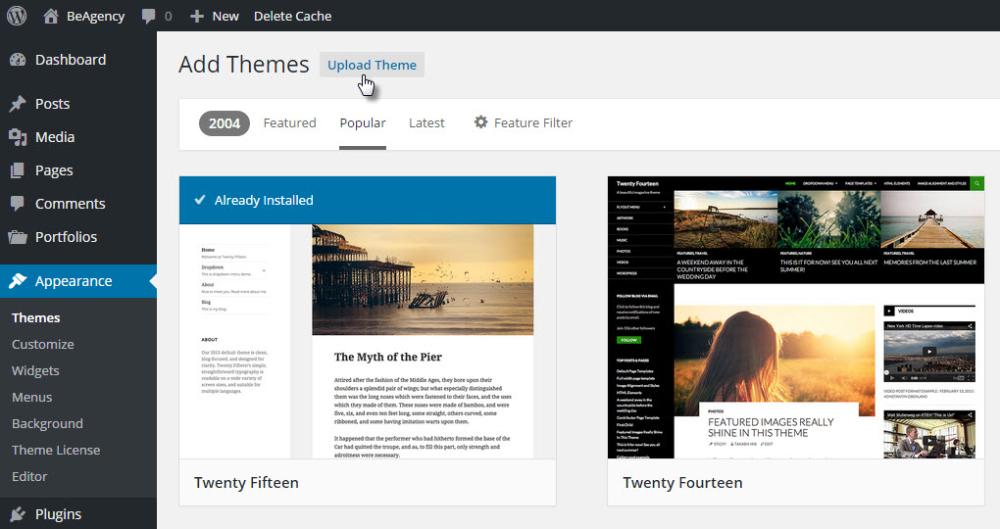Open the New content menu
1000x529 pixels.
click(x=225, y=17)
